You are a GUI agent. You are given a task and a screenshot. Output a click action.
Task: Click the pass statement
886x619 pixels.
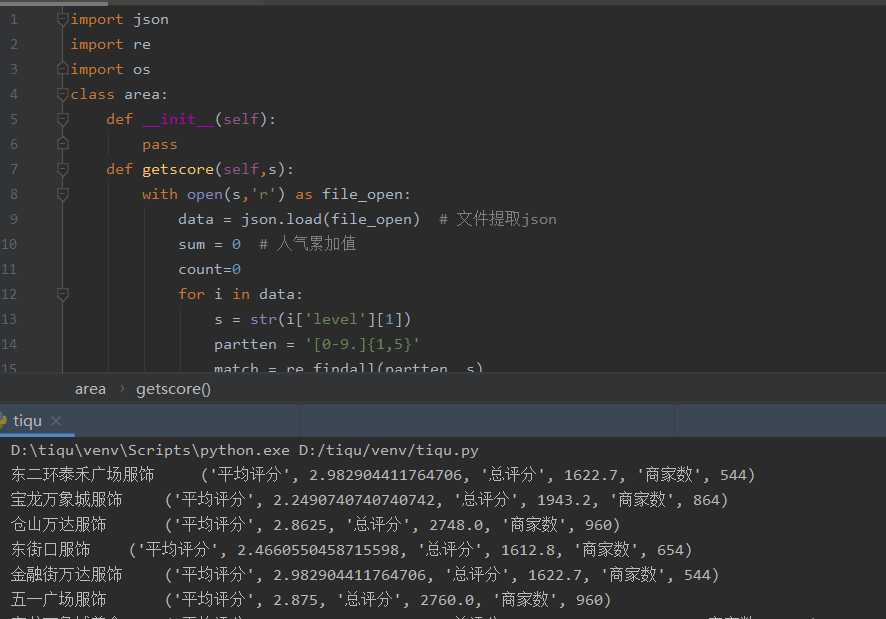click(160, 144)
